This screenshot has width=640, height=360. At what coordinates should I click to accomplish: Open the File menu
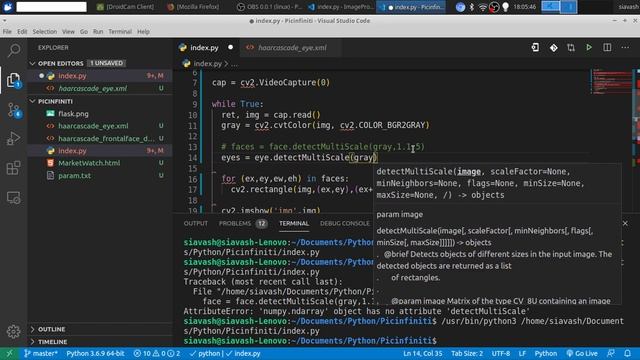tap(7, 31)
